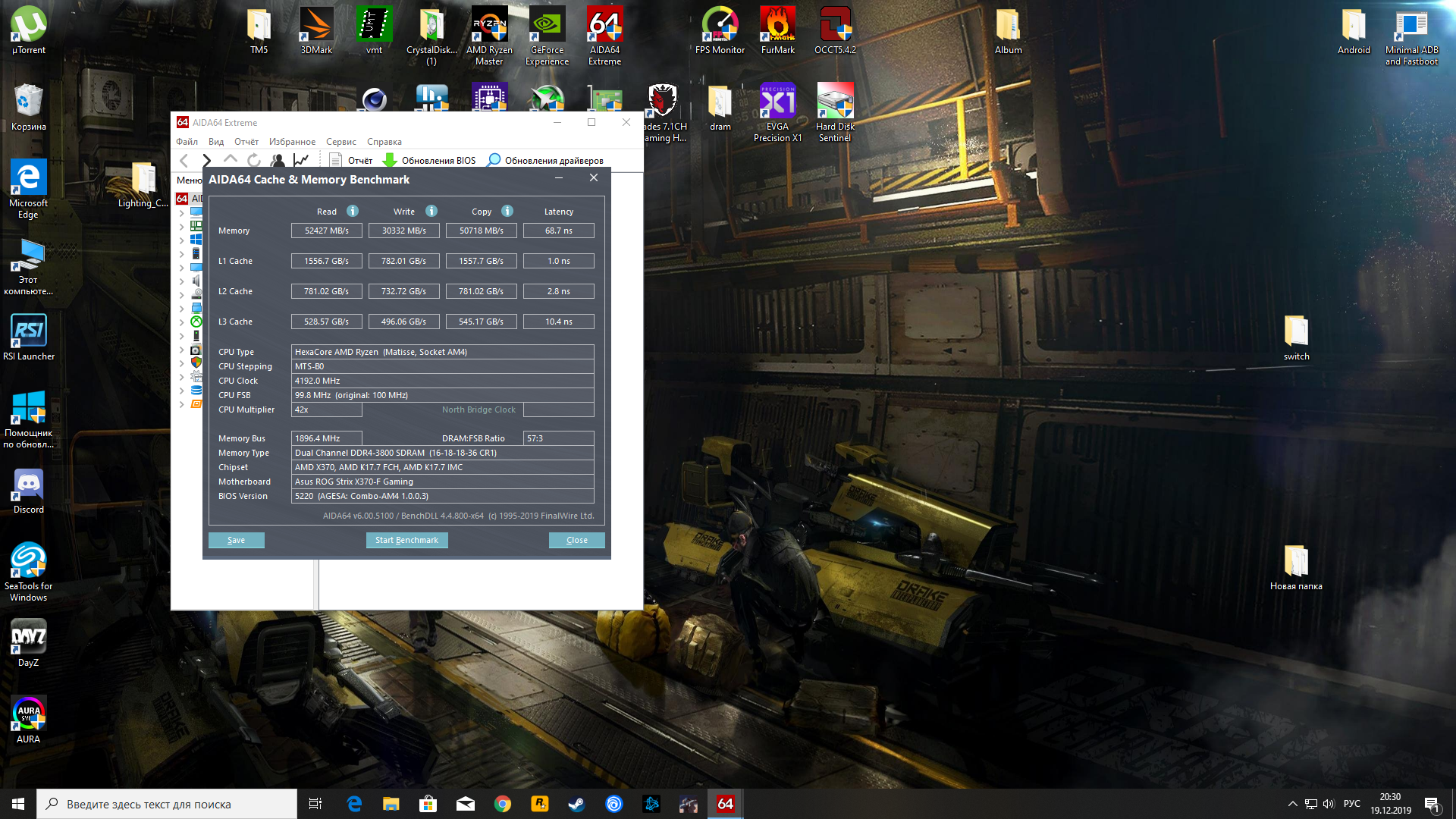Image resolution: width=1456 pixels, height=819 pixels.
Task: Click the Copy info icon
Action: pyautogui.click(x=507, y=211)
